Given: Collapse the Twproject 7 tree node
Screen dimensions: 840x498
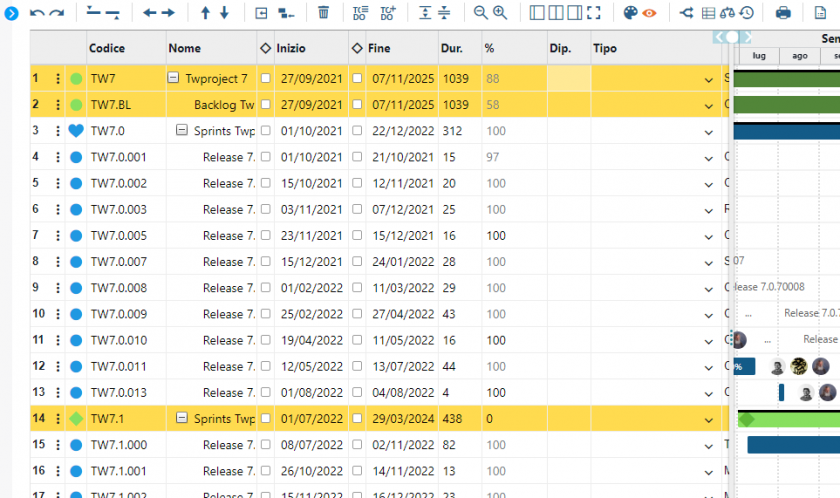Looking at the screenshot, I should pos(173,78).
